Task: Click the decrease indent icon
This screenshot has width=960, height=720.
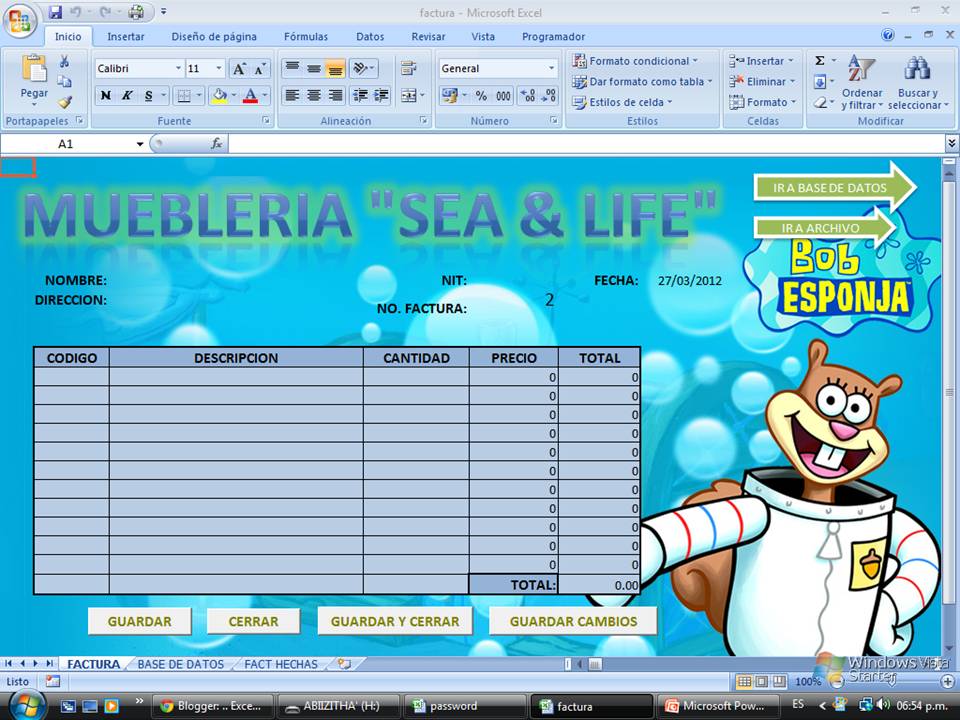Action: [361, 96]
